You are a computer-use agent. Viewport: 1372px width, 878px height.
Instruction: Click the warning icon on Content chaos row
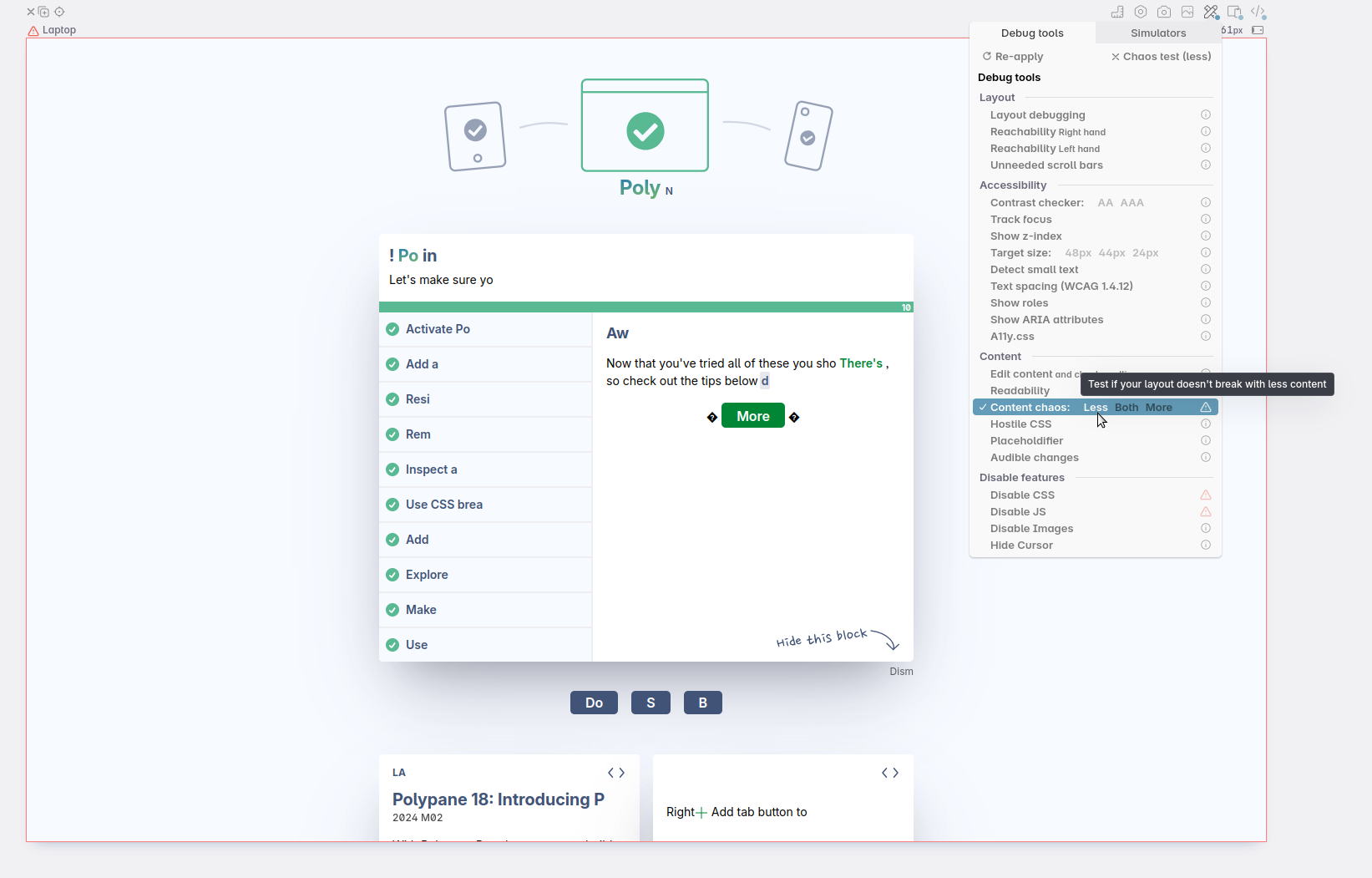click(1206, 407)
